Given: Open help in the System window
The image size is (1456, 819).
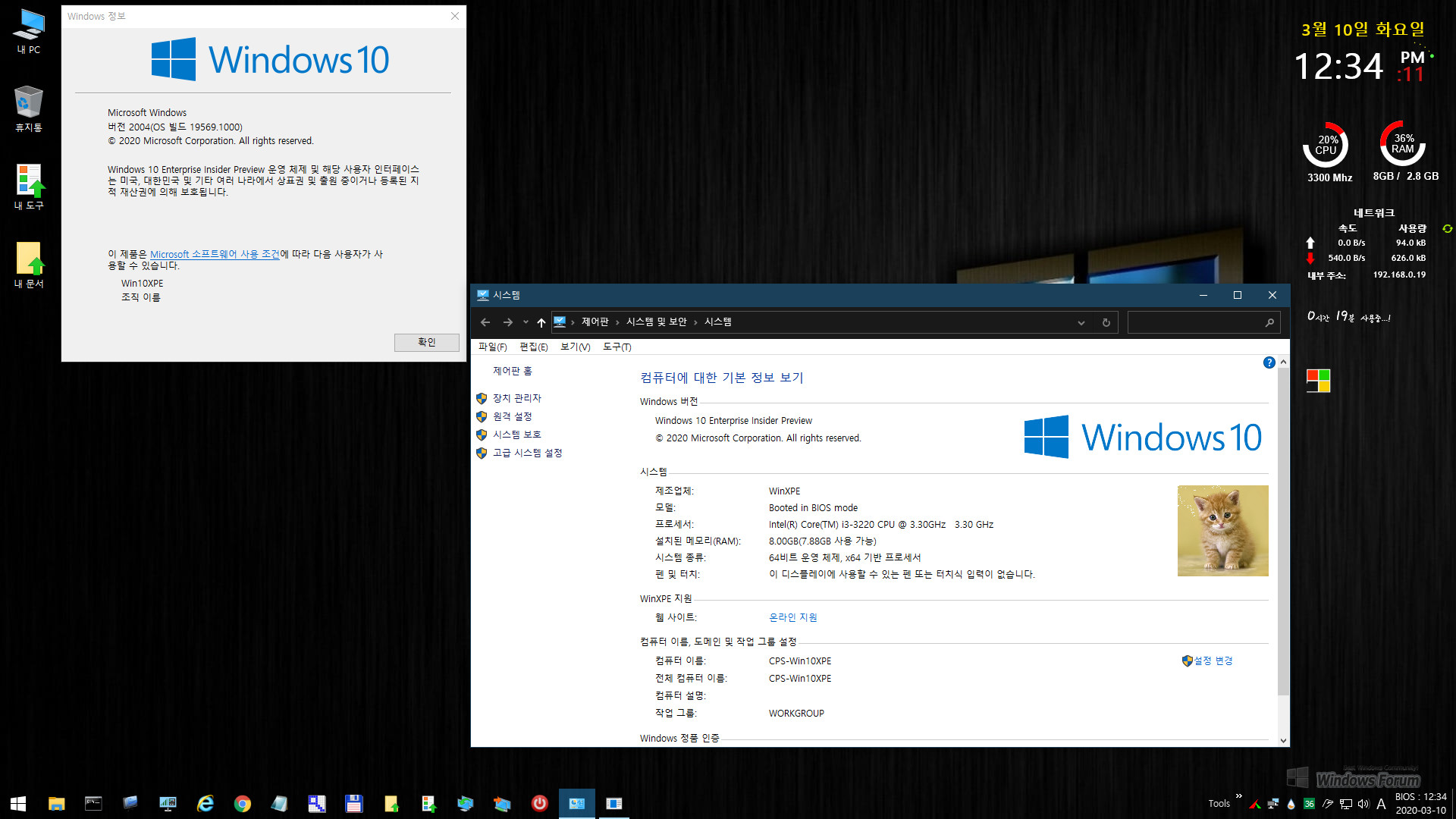Looking at the screenshot, I should (1269, 362).
